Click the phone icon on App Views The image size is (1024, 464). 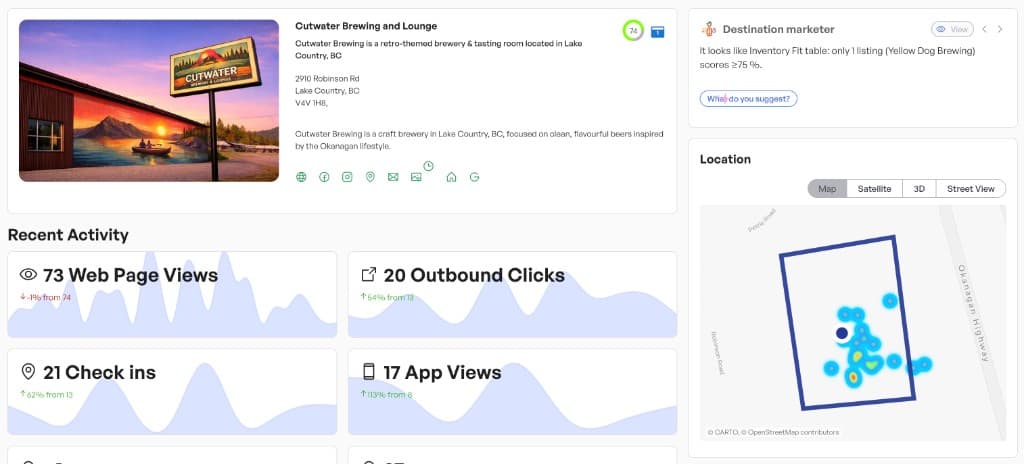[369, 372]
